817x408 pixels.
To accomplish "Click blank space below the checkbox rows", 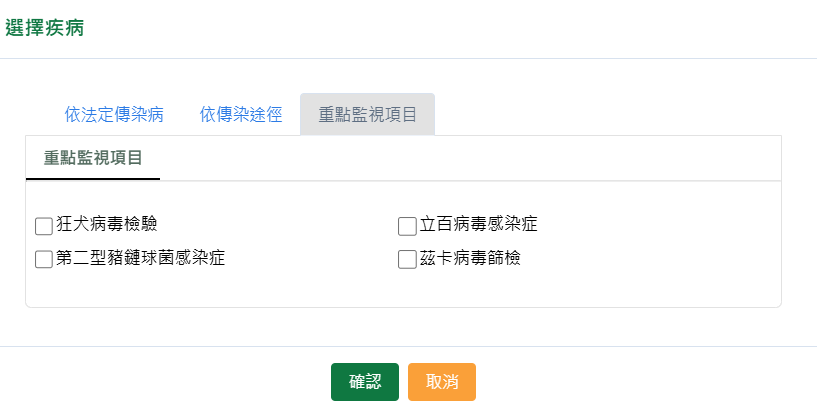I will (x=400, y=290).
